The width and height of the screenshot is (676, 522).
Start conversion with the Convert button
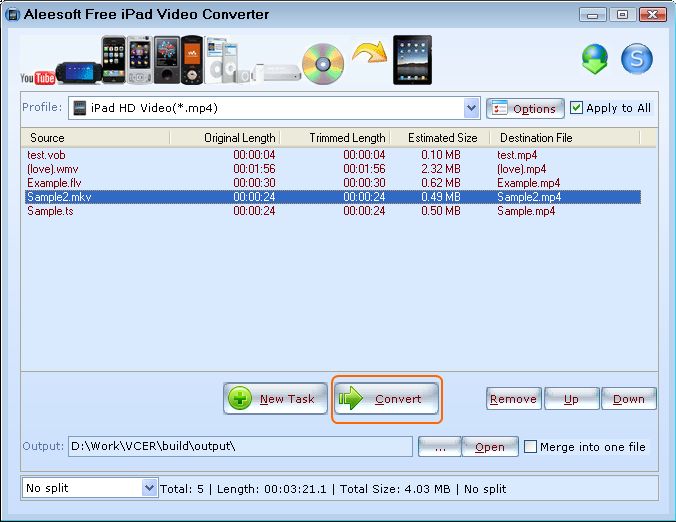click(x=386, y=399)
